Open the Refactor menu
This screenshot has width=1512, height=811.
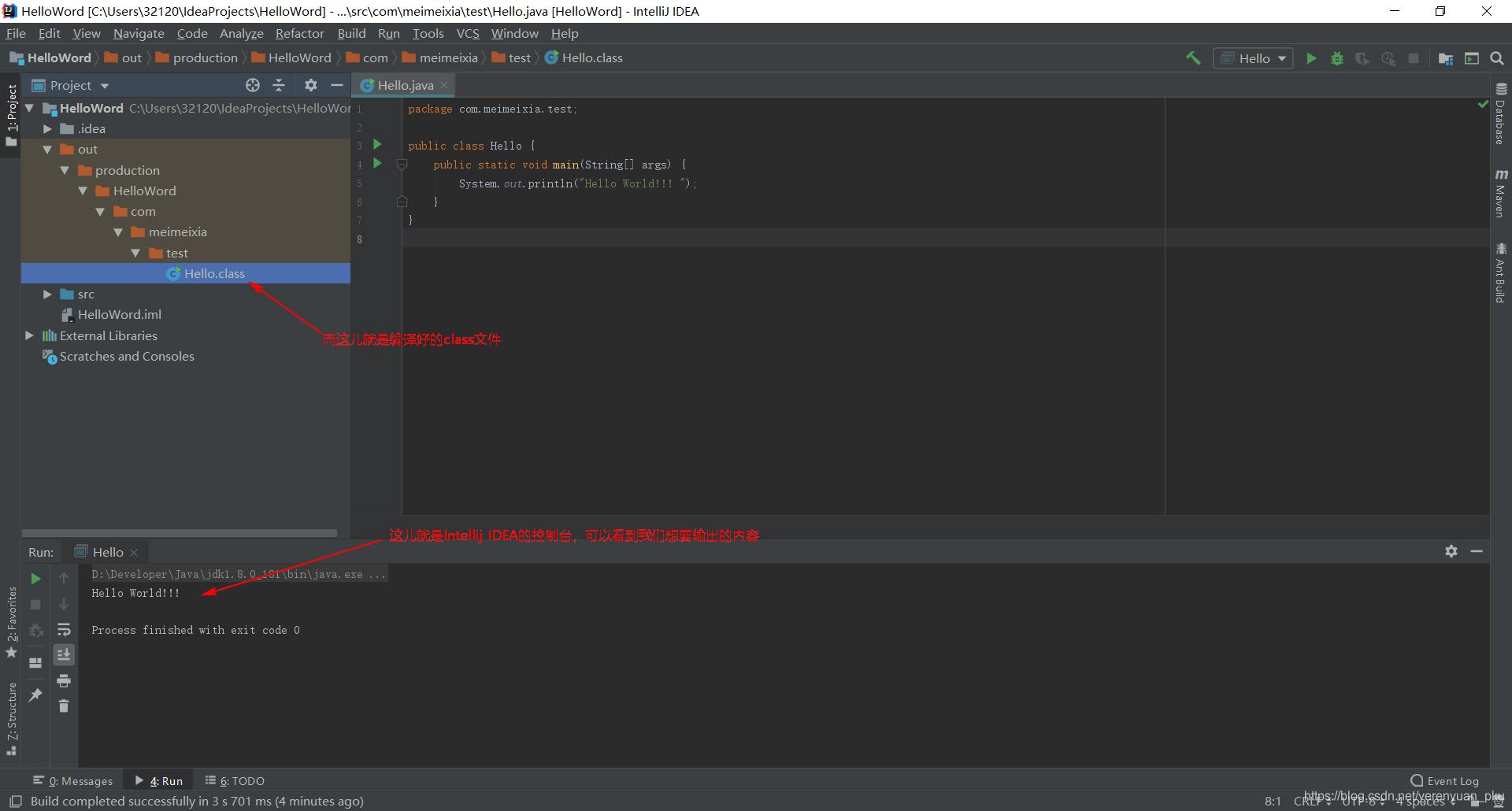(x=299, y=33)
